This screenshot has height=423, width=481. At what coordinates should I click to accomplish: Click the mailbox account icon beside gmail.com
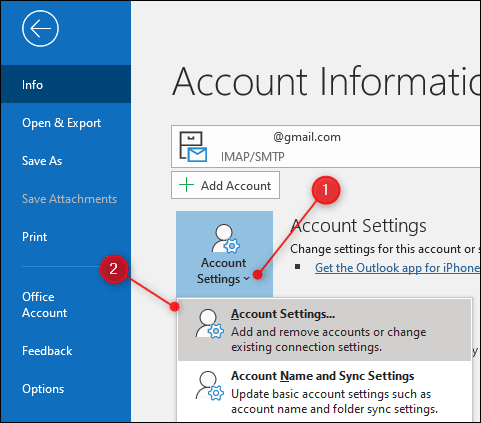193,147
